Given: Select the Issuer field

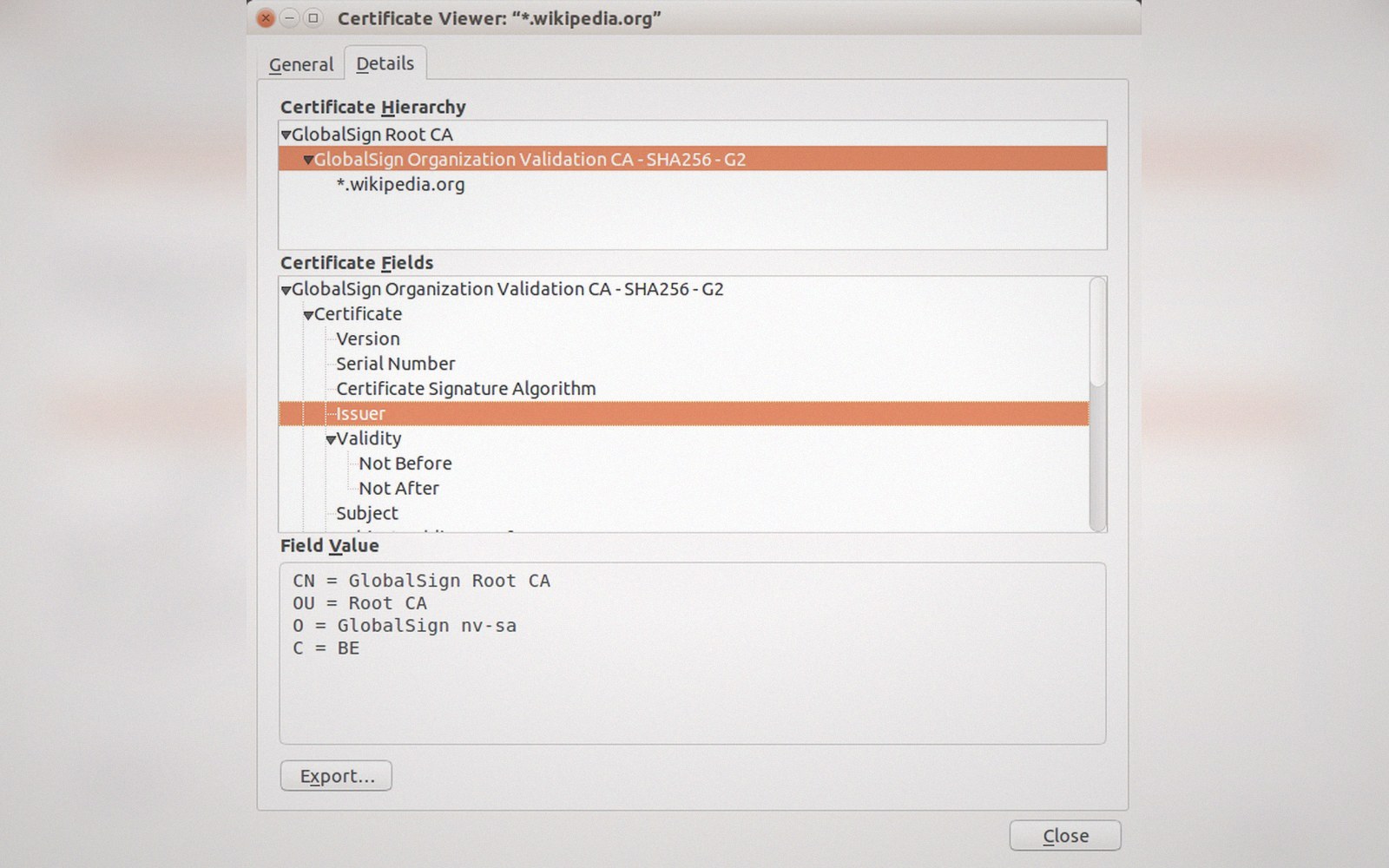Looking at the screenshot, I should click(683, 414).
